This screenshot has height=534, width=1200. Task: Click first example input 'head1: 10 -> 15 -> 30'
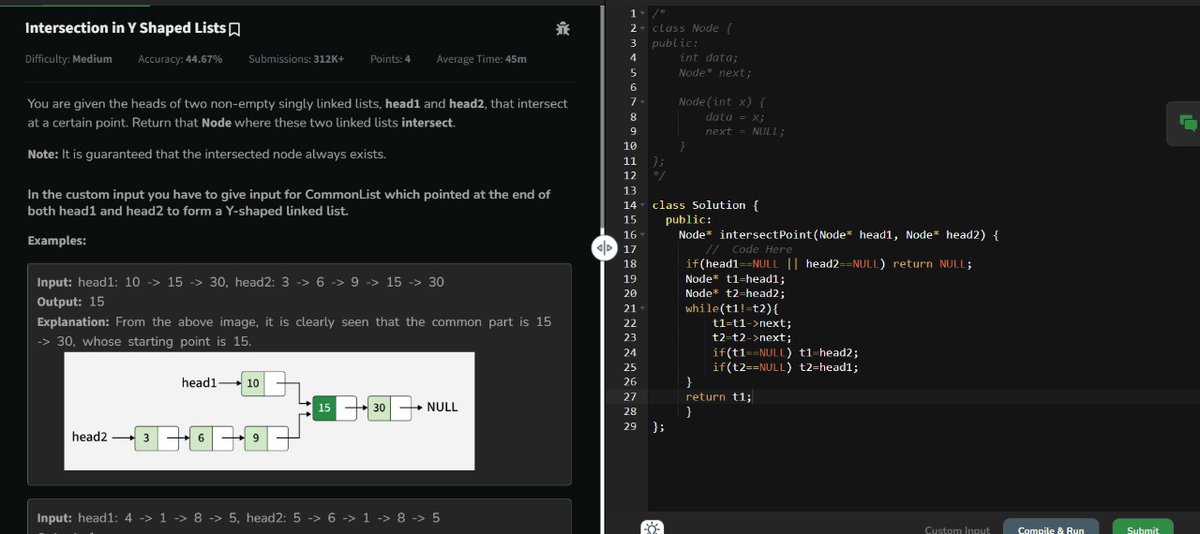(240, 282)
